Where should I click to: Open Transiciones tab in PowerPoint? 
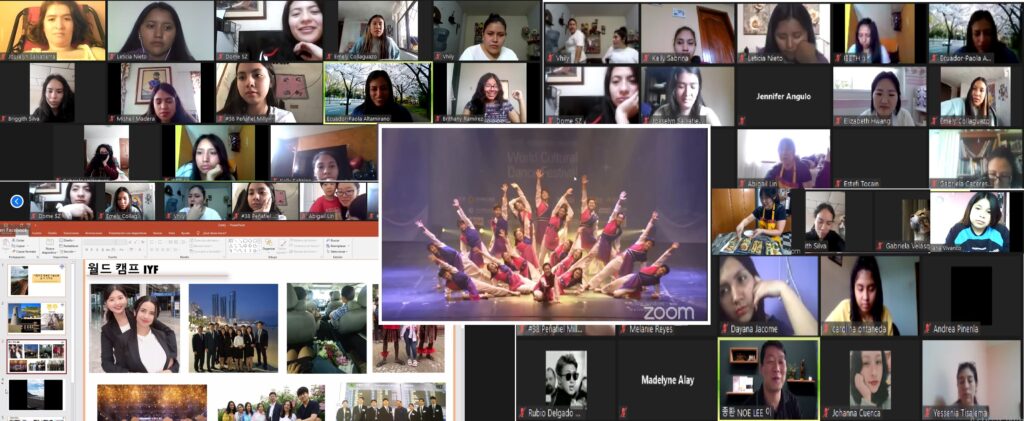point(71,233)
